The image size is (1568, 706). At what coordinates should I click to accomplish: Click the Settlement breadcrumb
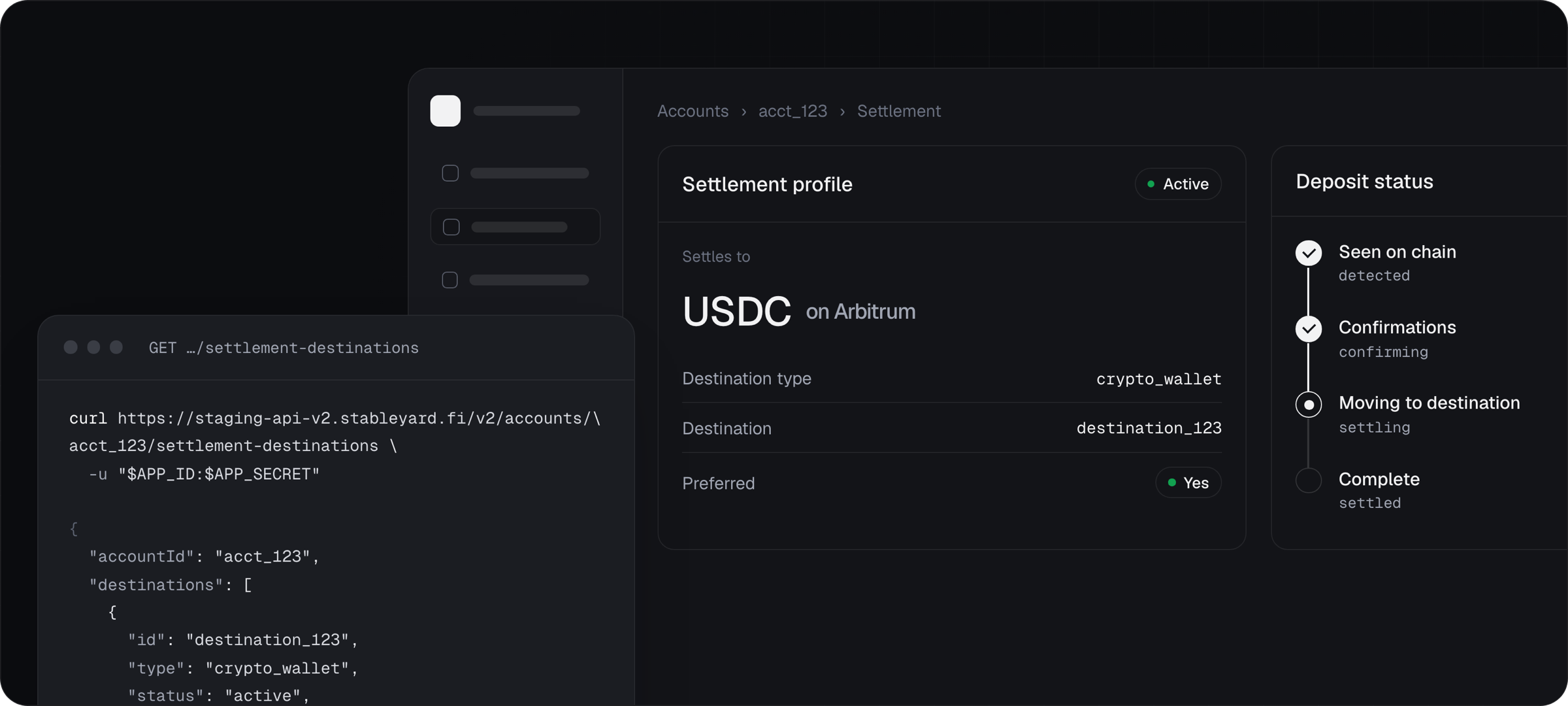(x=899, y=111)
